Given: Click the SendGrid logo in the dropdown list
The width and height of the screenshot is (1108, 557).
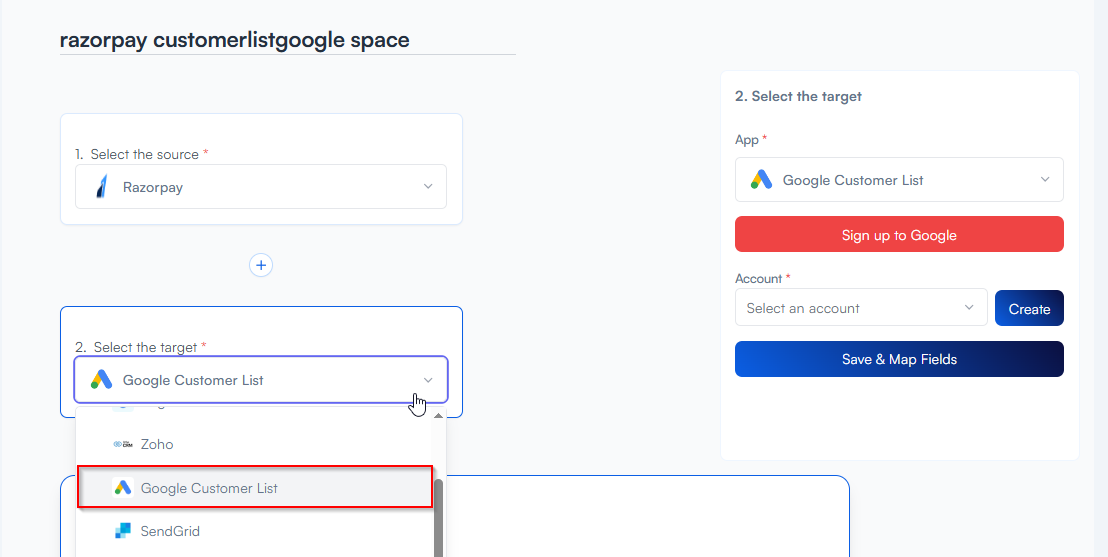Looking at the screenshot, I should coord(123,531).
